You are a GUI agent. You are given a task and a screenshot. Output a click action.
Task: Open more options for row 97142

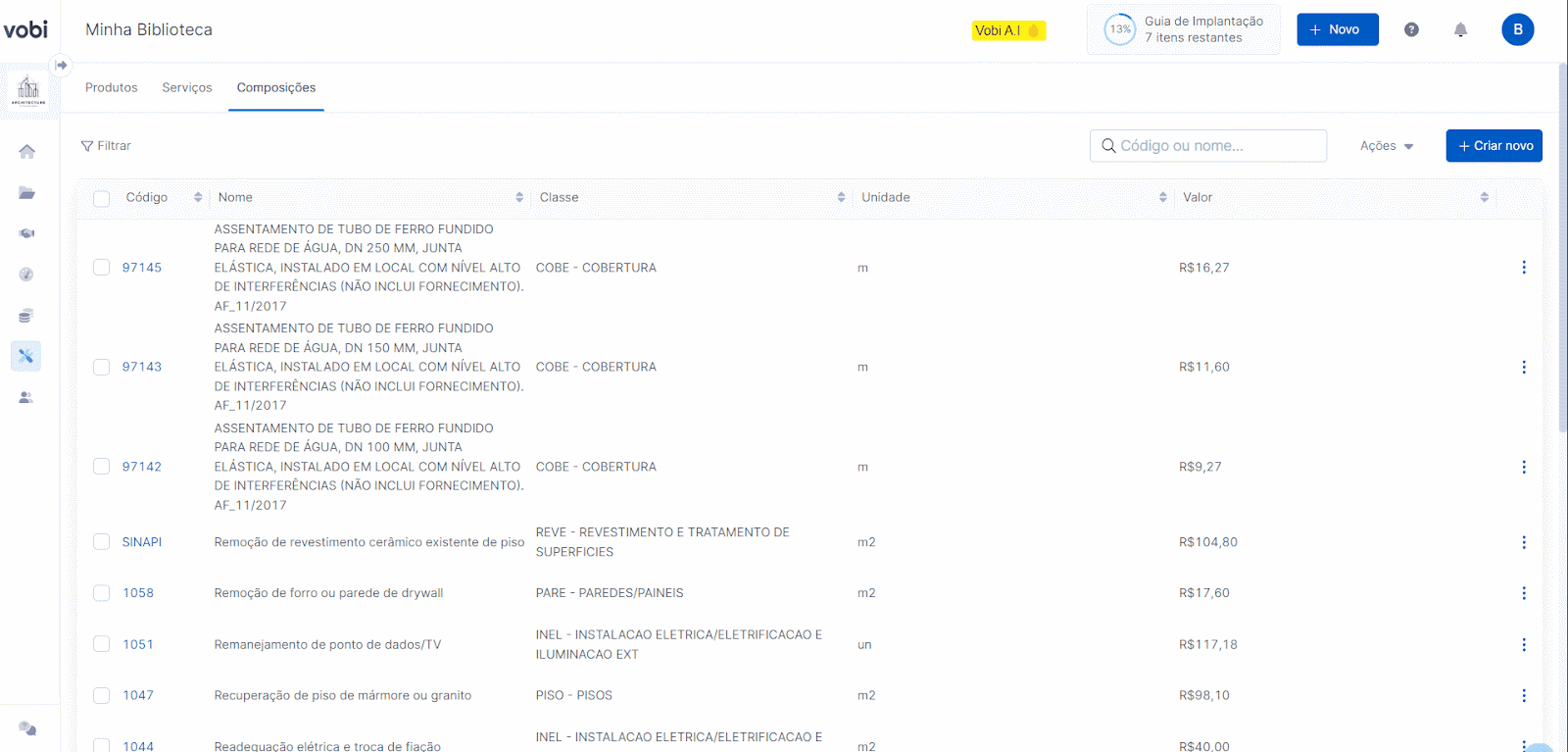1523,467
